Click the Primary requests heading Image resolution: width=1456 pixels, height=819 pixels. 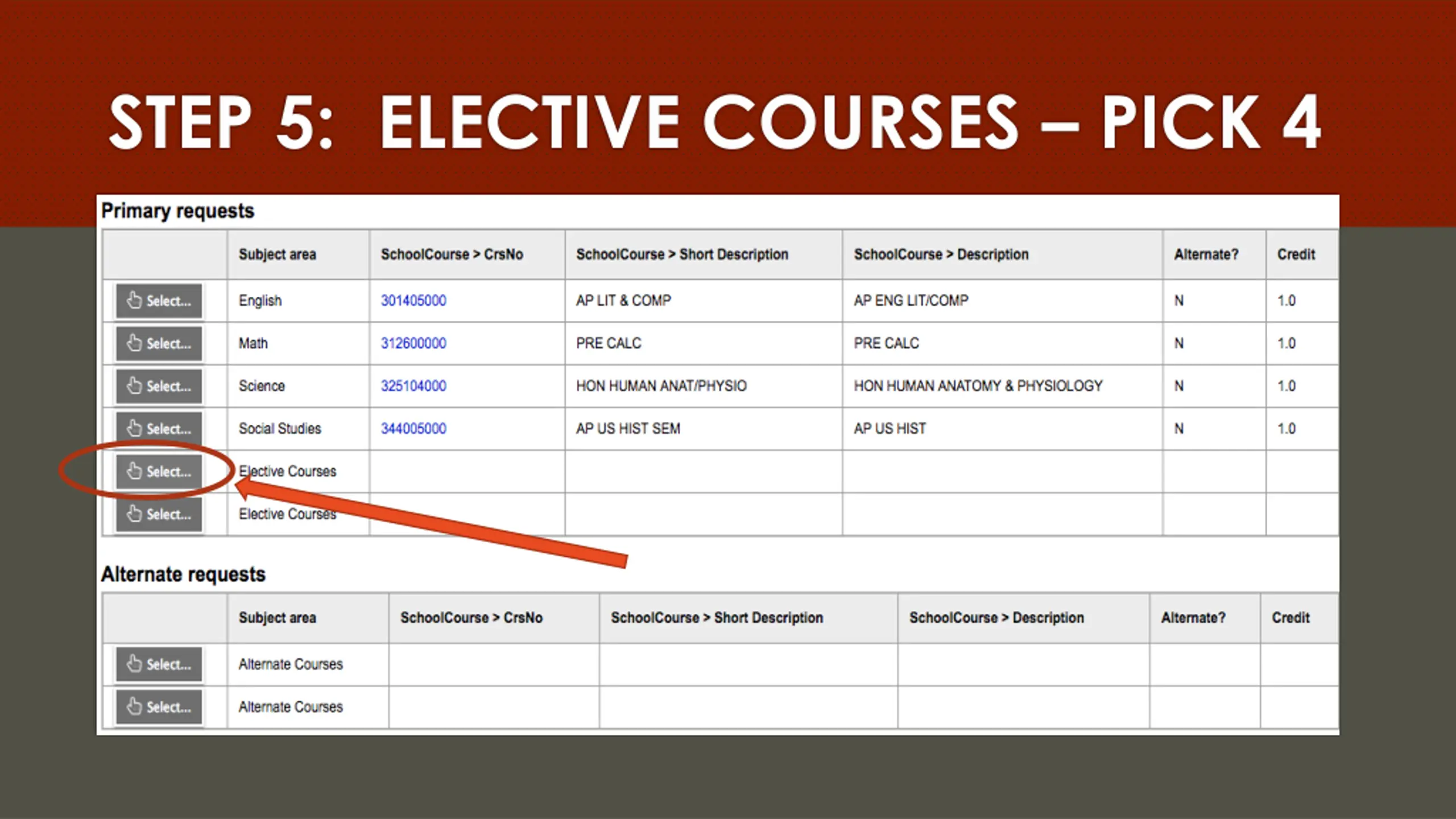(177, 211)
